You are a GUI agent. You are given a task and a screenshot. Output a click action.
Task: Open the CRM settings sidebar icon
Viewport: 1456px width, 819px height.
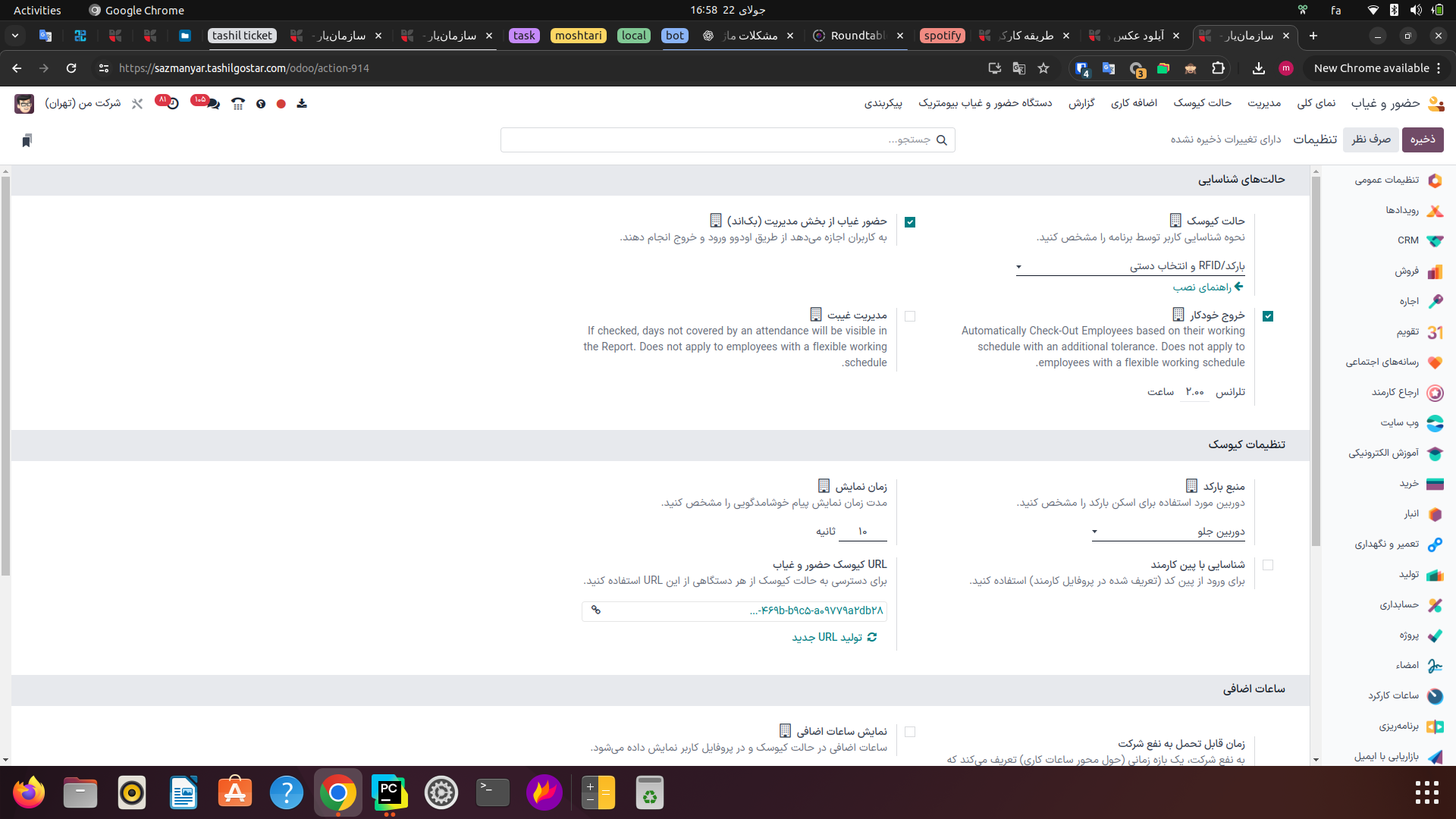pyautogui.click(x=1434, y=240)
